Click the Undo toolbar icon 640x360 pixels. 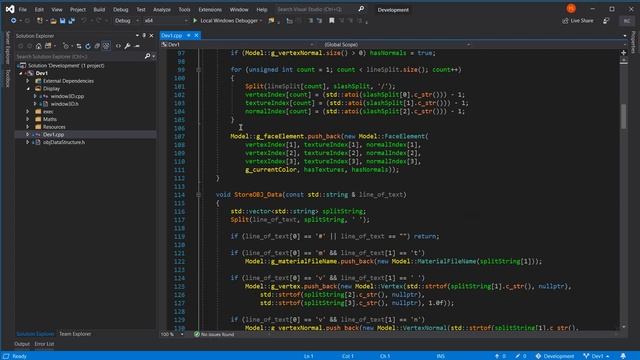tap(84, 20)
